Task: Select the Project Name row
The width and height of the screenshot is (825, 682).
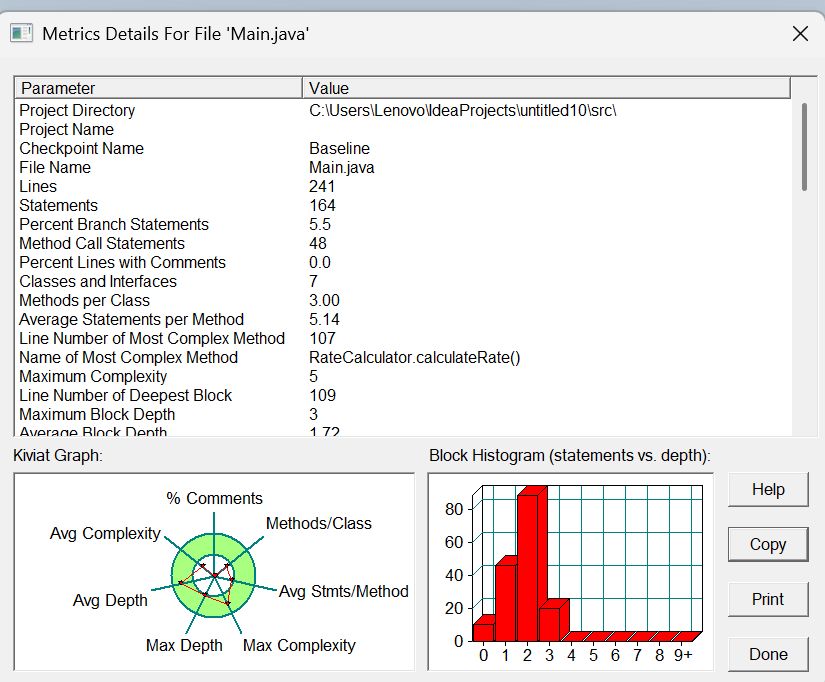Action: (x=403, y=129)
